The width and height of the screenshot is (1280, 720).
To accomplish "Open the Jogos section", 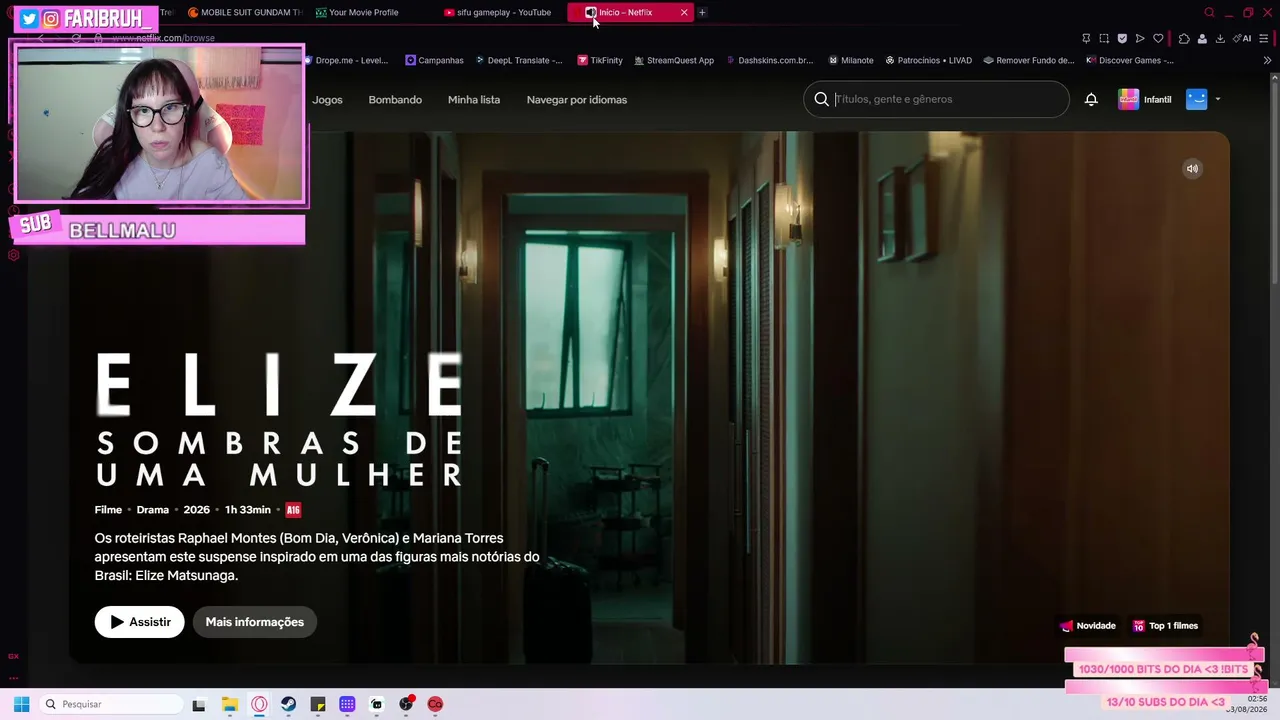I will 327,100.
